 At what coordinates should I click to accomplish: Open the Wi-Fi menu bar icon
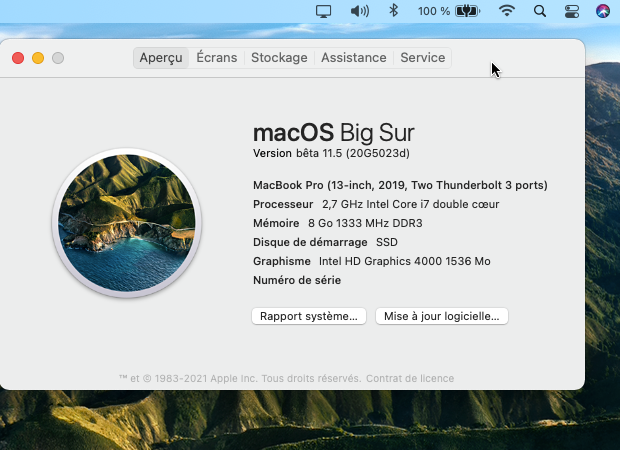(507, 11)
